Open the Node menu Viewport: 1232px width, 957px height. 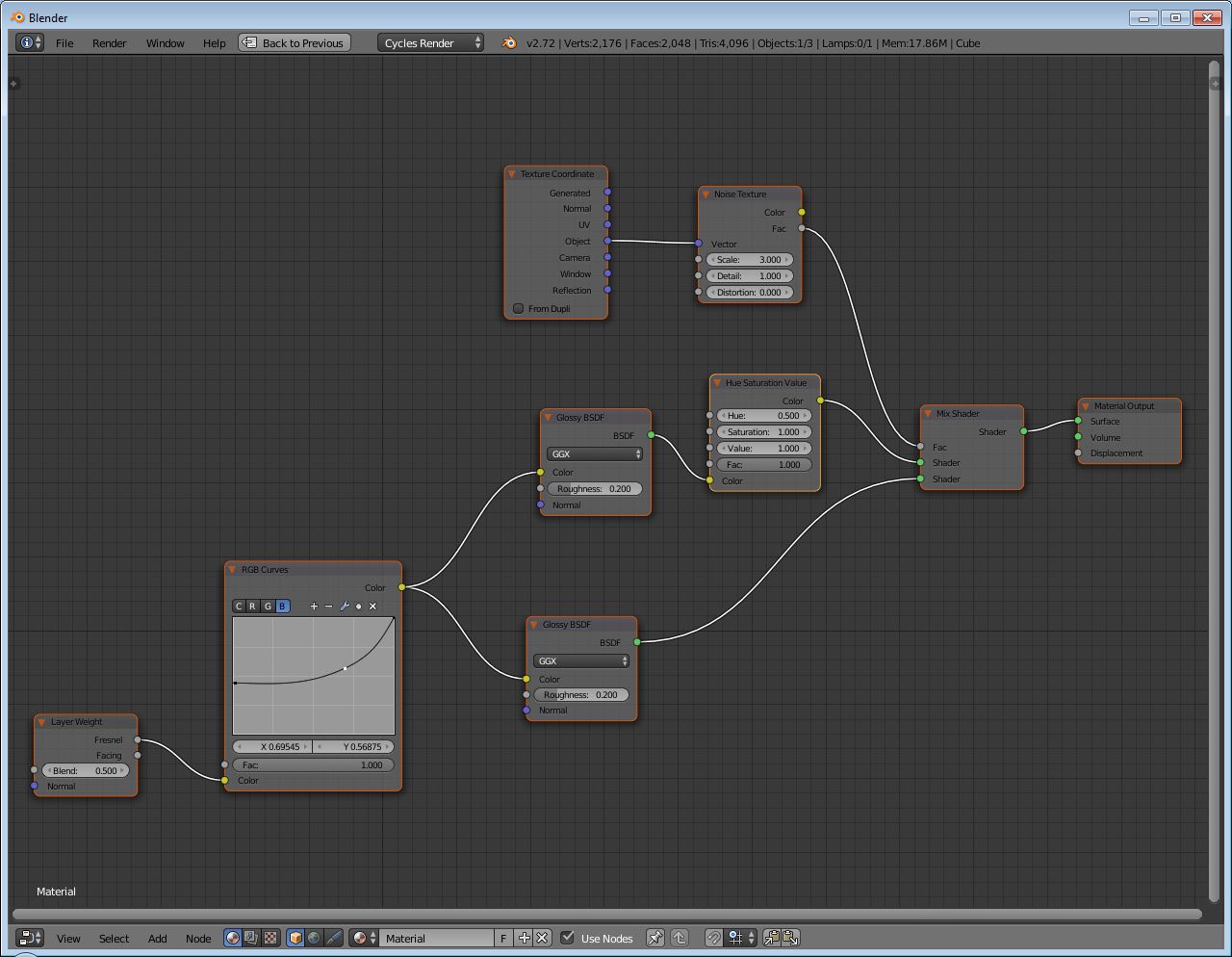tap(198, 939)
